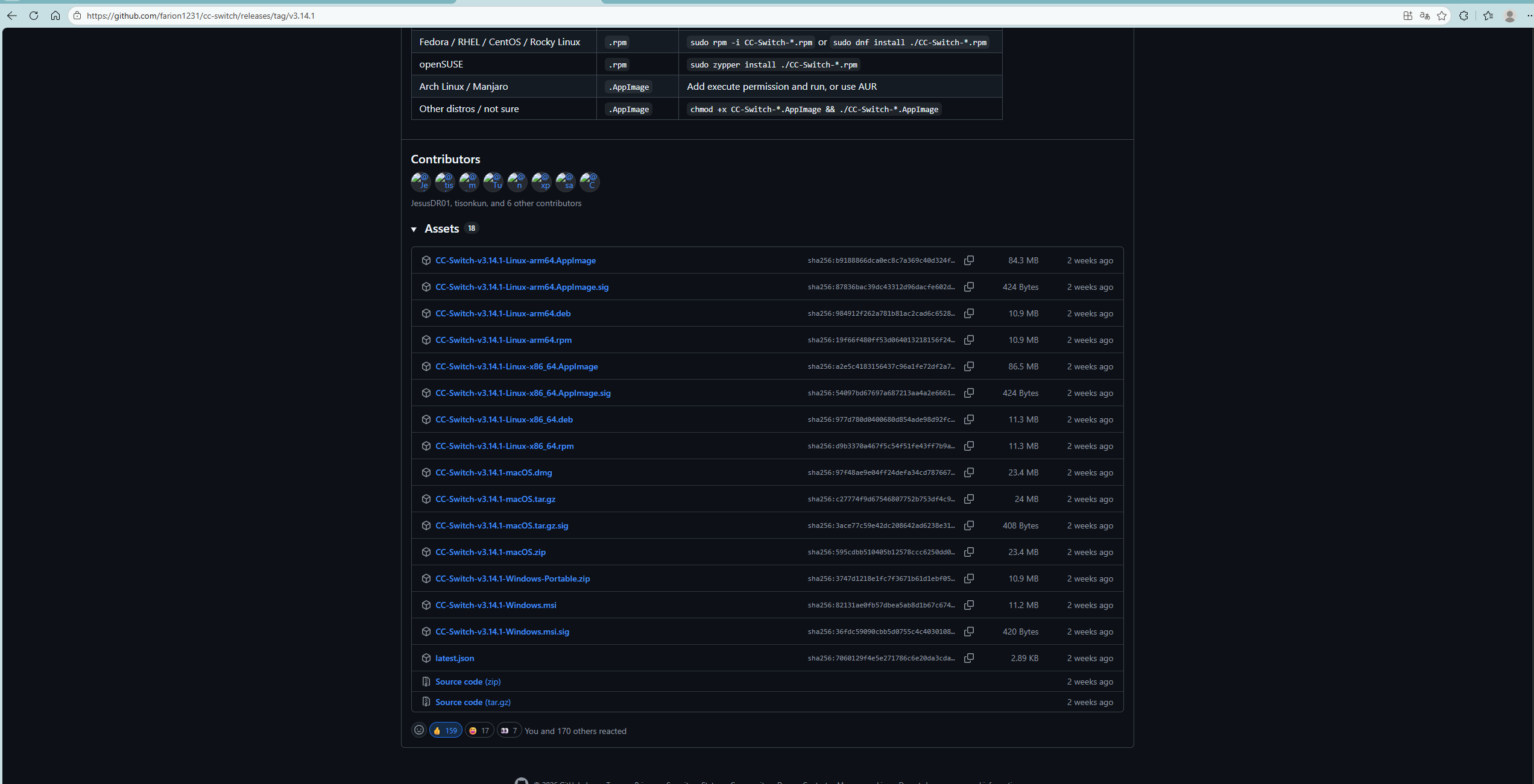Click the 'You and 170 others reacted' text

[x=575, y=731]
